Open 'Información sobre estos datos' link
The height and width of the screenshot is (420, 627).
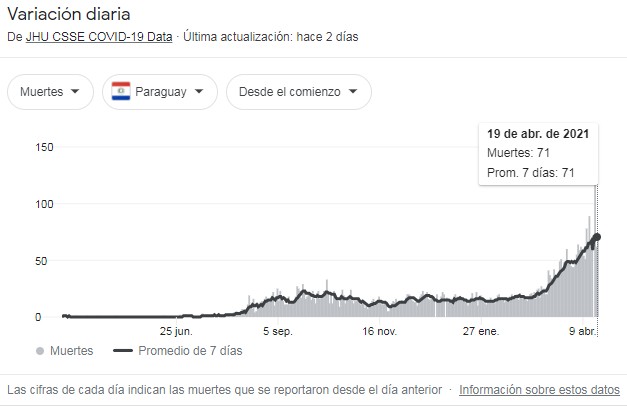pos(539,390)
